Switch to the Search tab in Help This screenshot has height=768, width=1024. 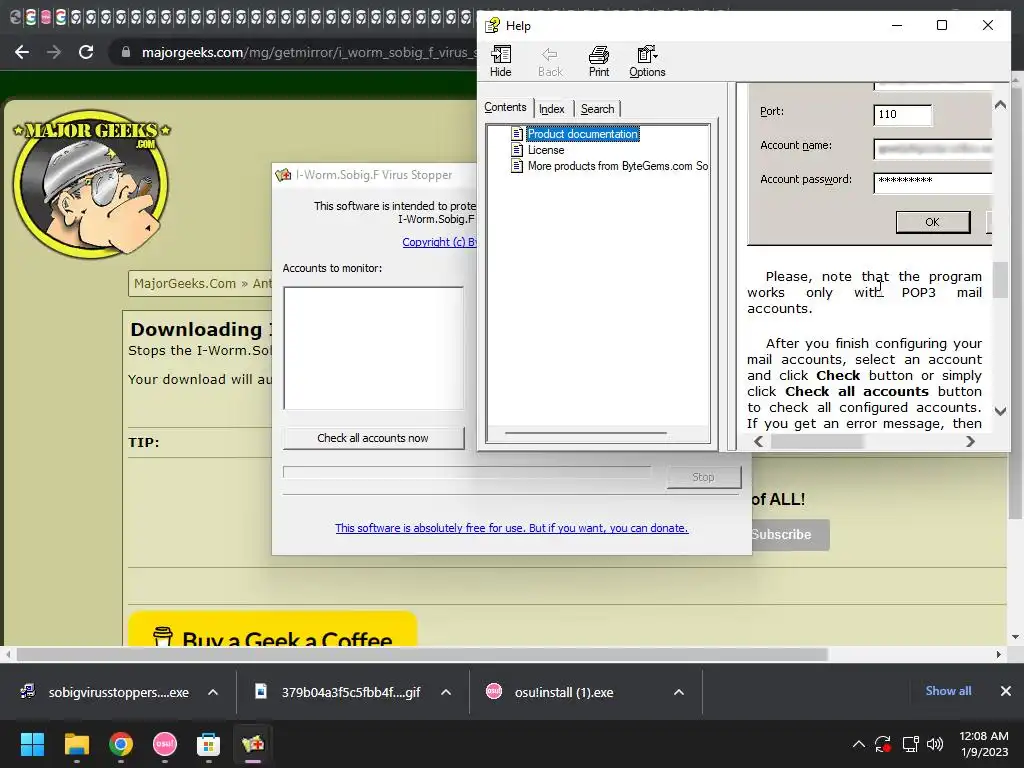point(598,109)
